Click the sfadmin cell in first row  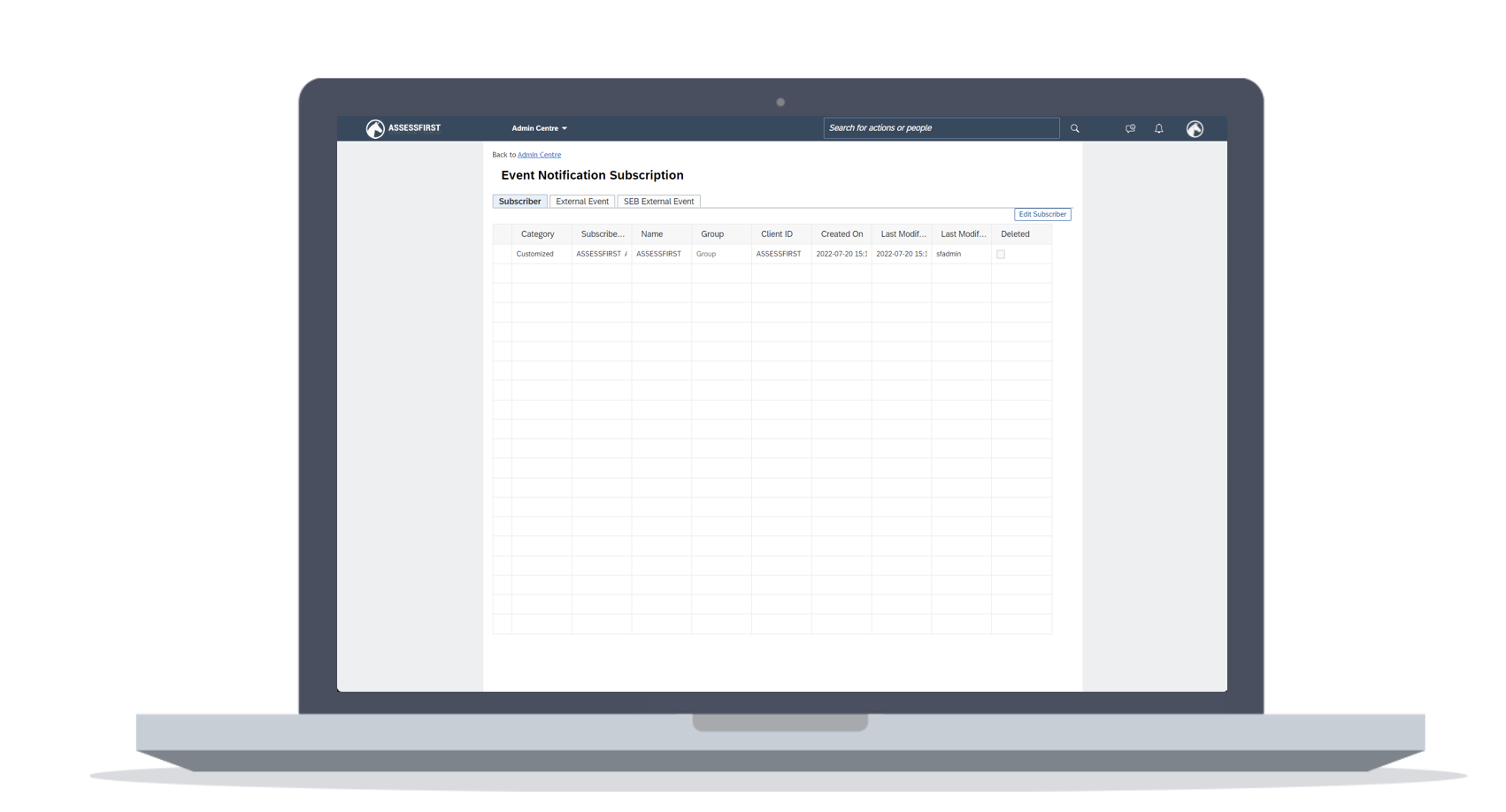pyautogui.click(x=949, y=254)
